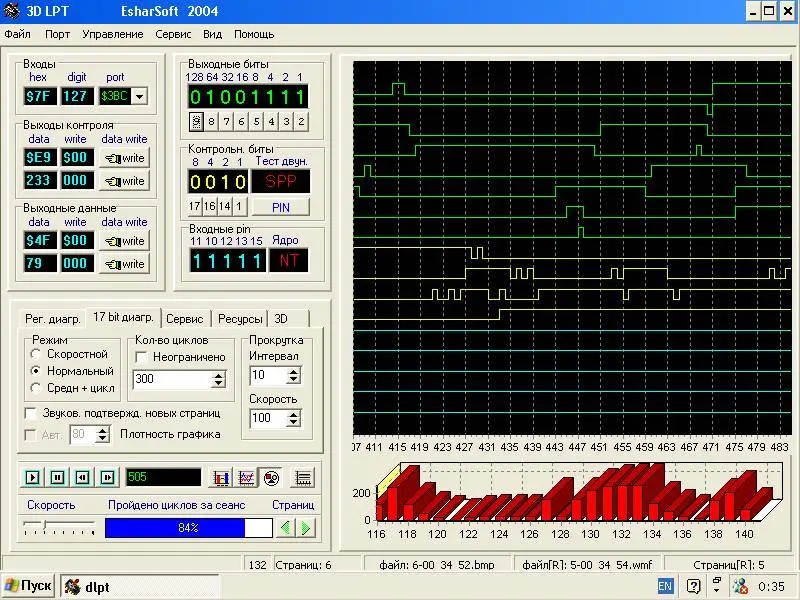Click the step backward playback icon
This screenshot has width=800, height=600.
(x=82, y=478)
